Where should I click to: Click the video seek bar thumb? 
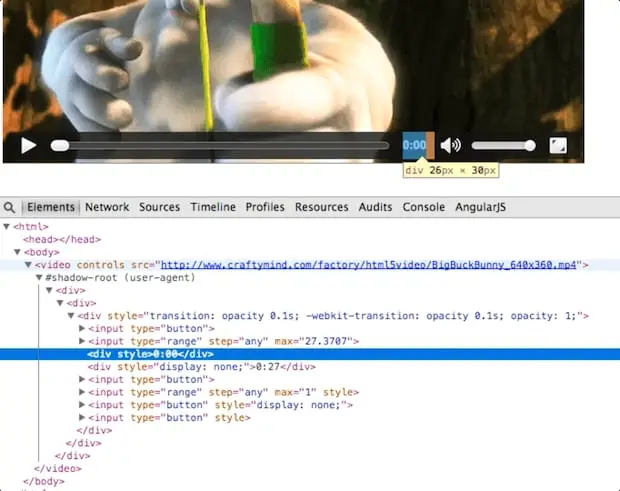tap(60, 145)
